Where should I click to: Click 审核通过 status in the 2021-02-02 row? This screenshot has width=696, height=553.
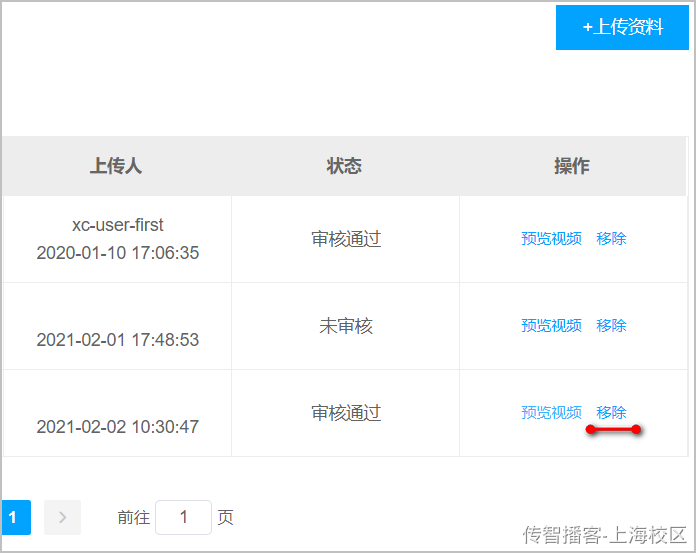click(346, 413)
